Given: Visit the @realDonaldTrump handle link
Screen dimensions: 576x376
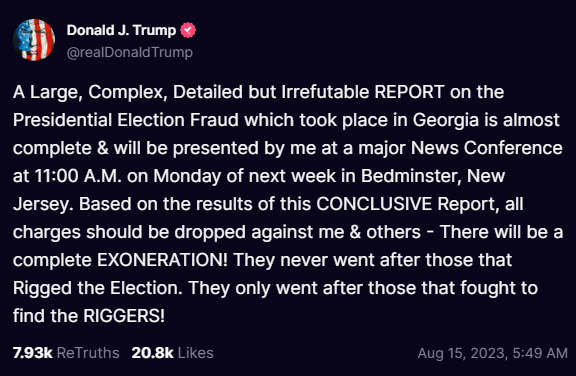Looking at the screenshot, I should 130,52.
